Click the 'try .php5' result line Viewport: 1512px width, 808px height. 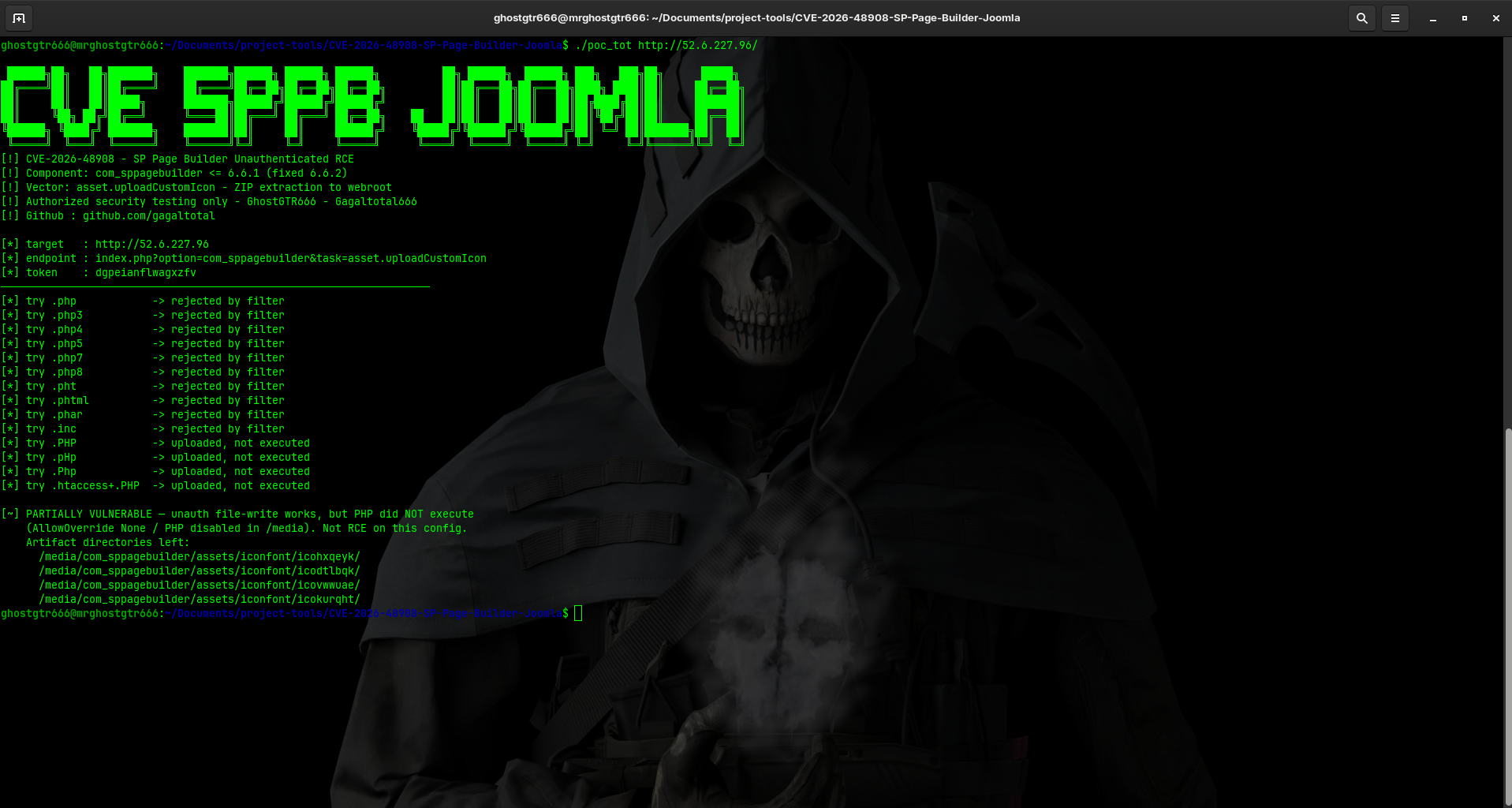(143, 344)
